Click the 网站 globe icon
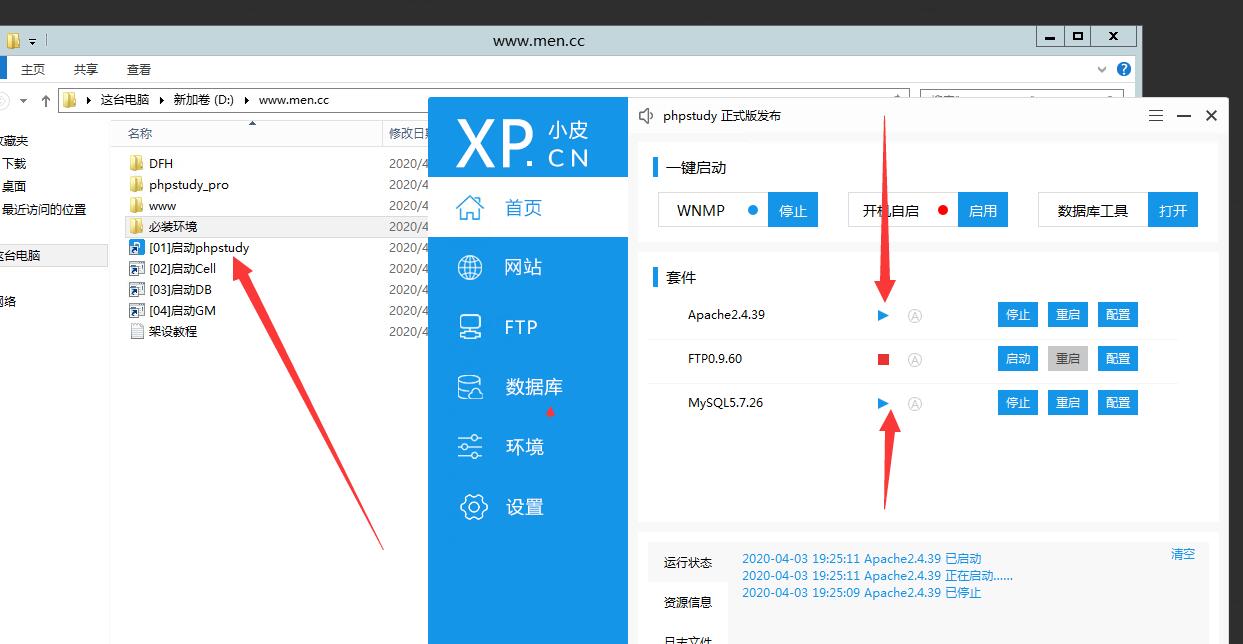1243x644 pixels. (470, 267)
